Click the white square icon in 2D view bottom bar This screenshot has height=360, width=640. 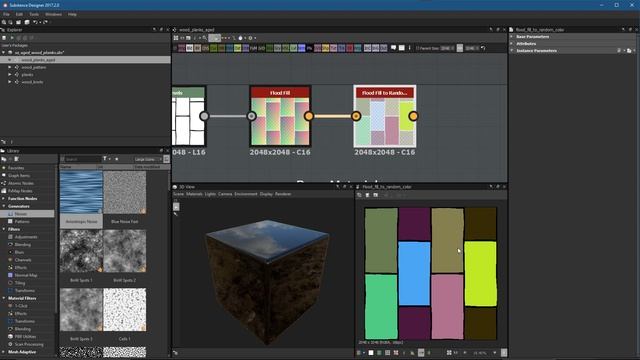371,353
